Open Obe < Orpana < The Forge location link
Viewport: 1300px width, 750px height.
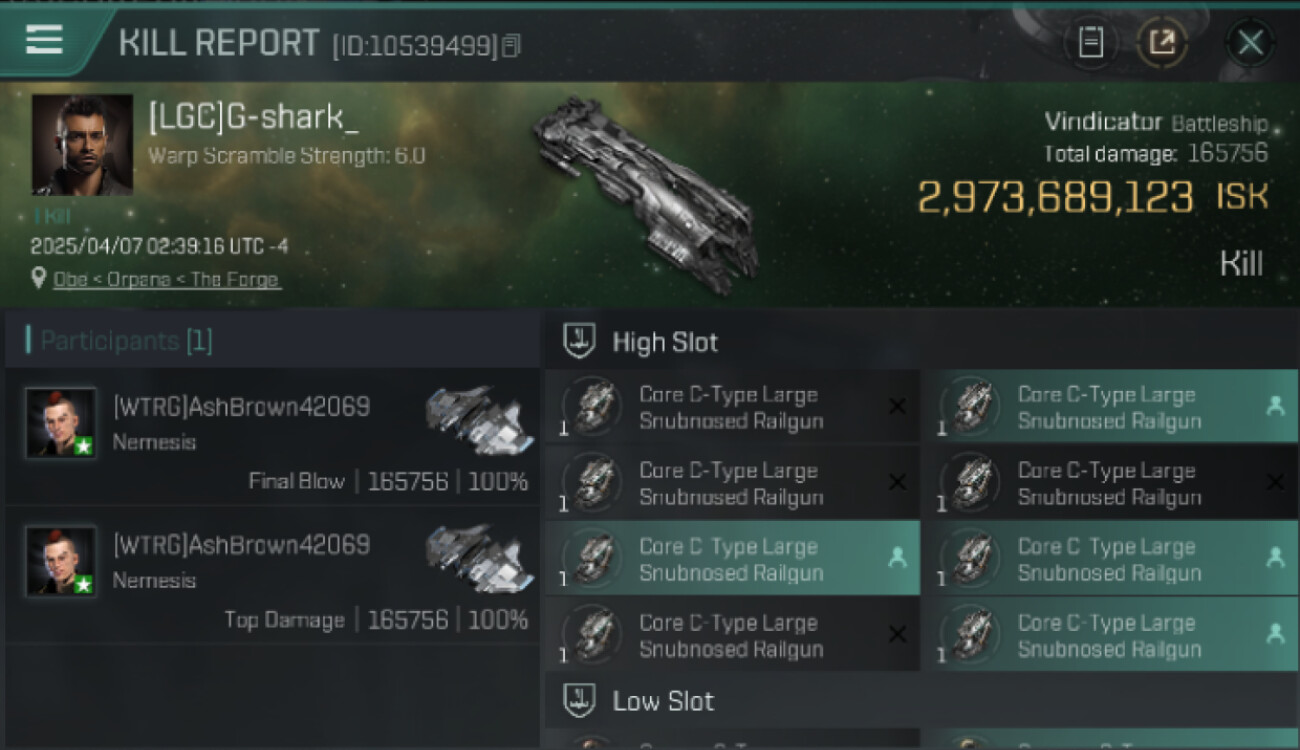(x=167, y=280)
